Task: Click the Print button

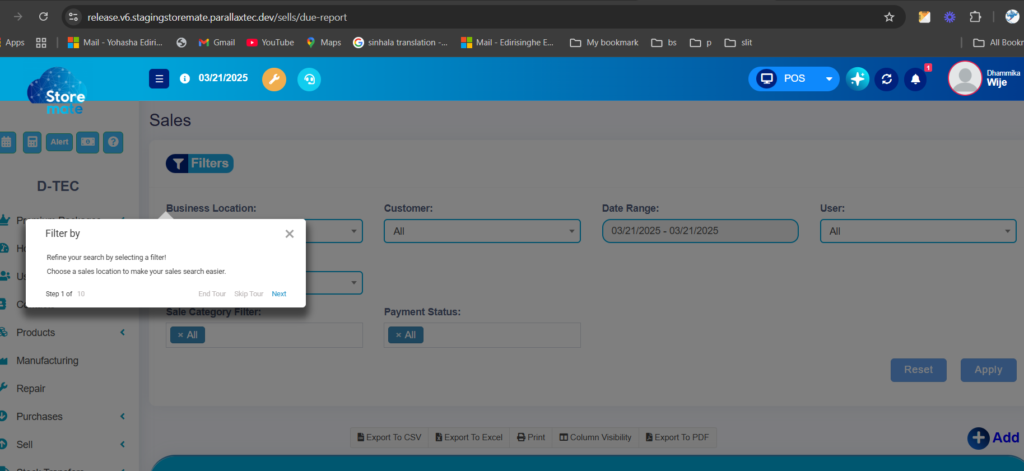Action: pos(531,438)
